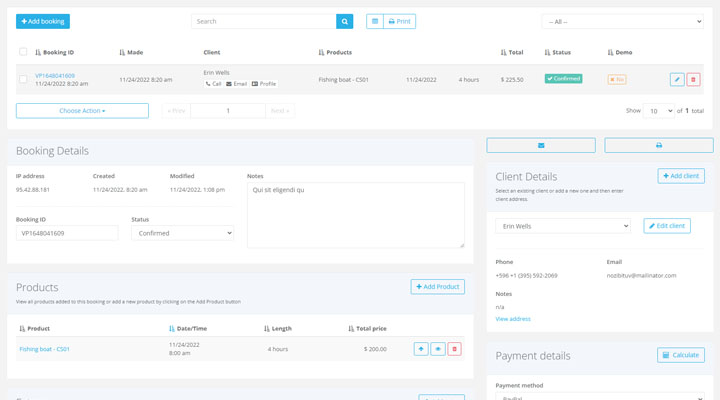Tick the checkbox for booking VP1648041609

[23, 79]
